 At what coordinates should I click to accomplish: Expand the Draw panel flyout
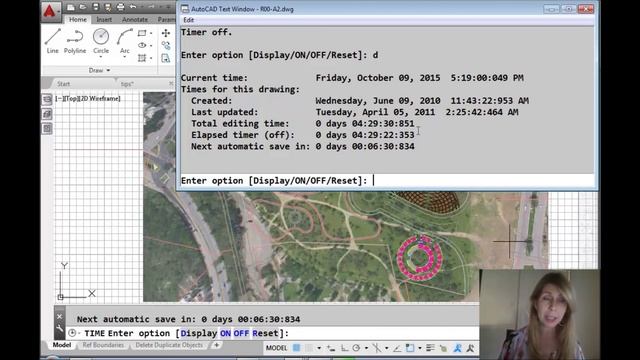click(x=100, y=70)
